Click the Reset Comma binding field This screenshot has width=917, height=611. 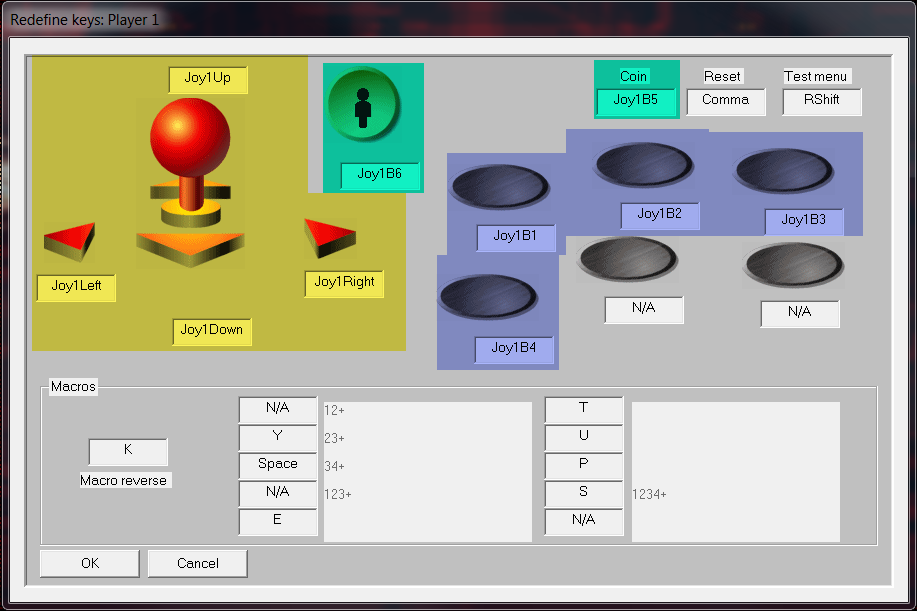[x=726, y=101]
